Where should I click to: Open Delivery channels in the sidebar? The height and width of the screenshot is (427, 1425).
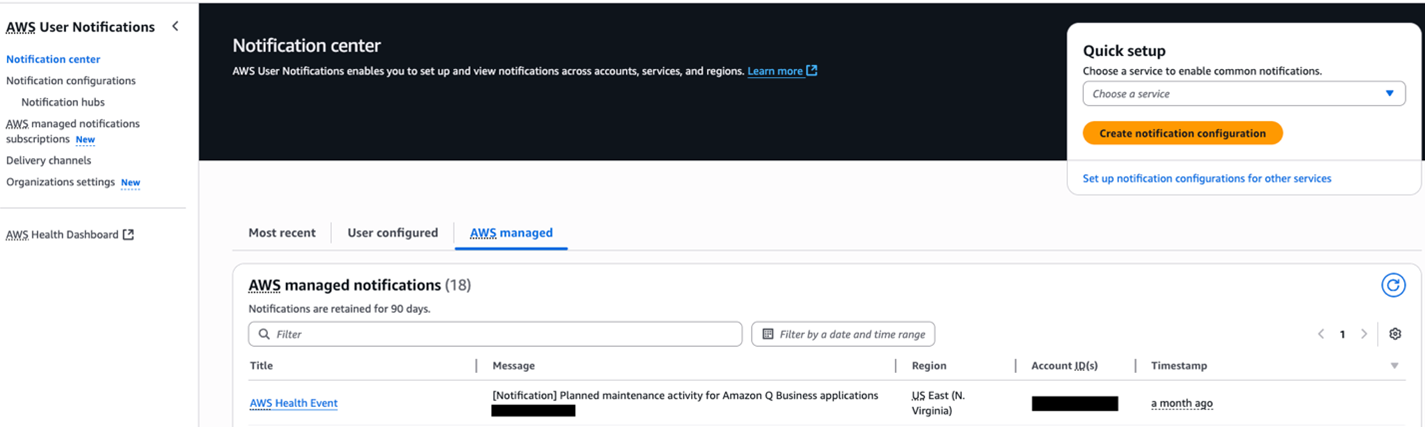pyautogui.click(x=48, y=160)
